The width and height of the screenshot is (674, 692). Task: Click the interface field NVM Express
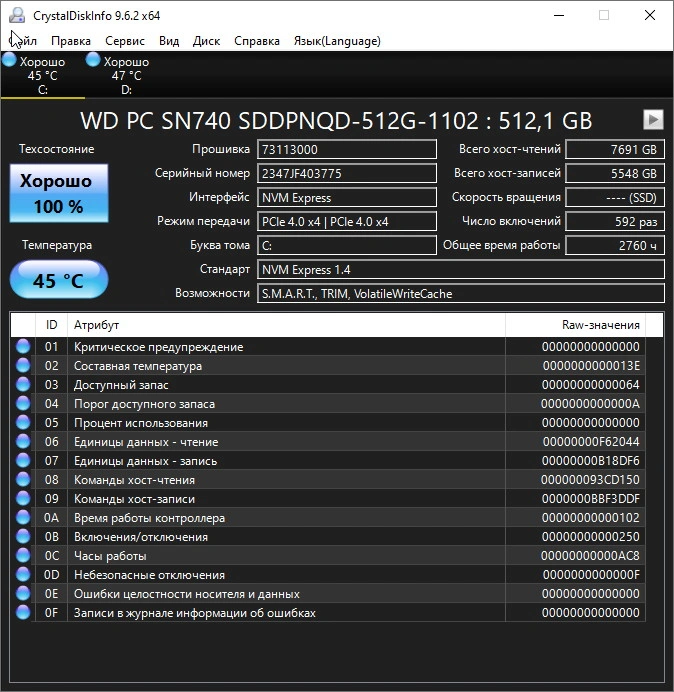click(347, 197)
